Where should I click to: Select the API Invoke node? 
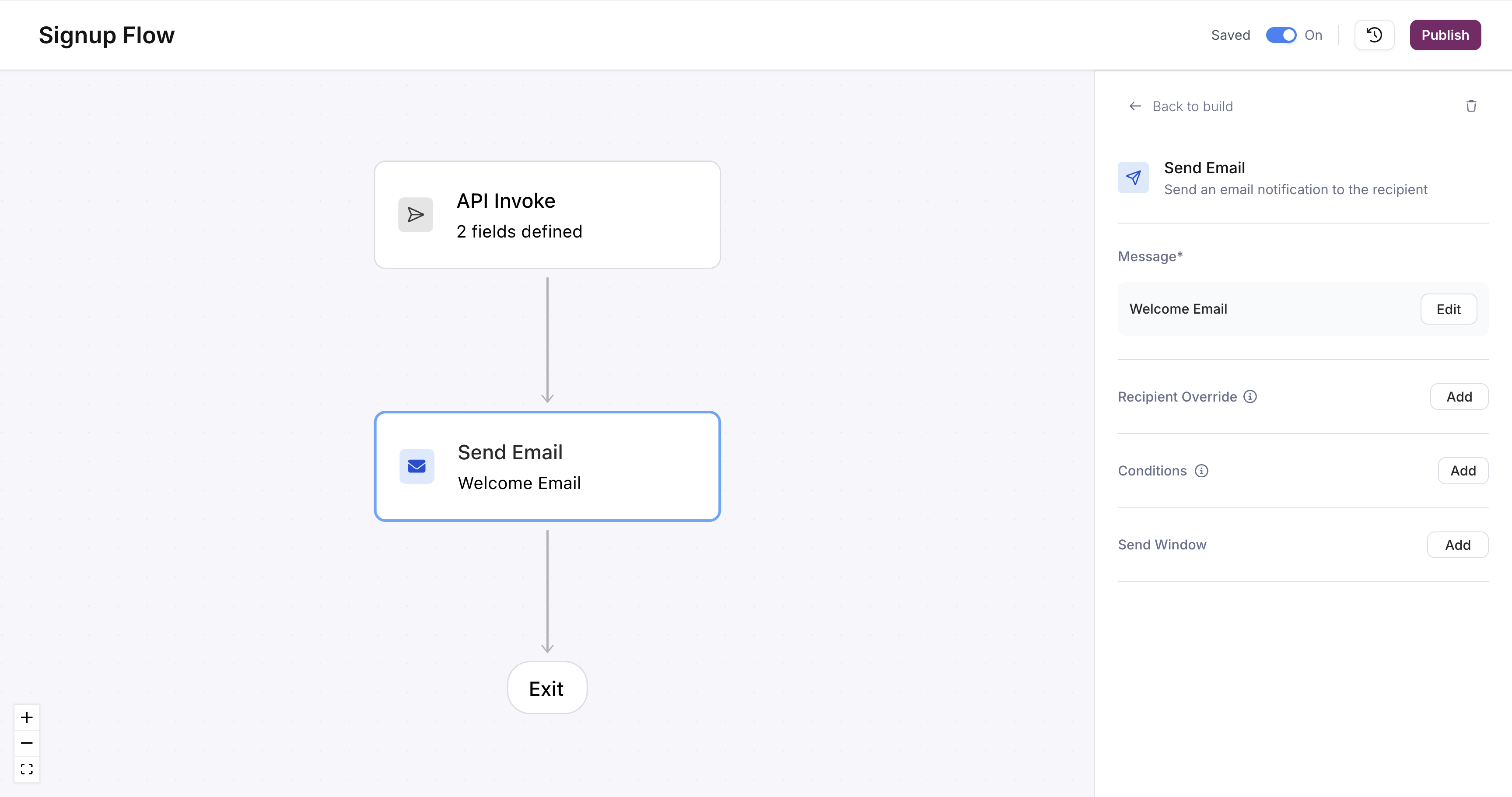(x=547, y=215)
